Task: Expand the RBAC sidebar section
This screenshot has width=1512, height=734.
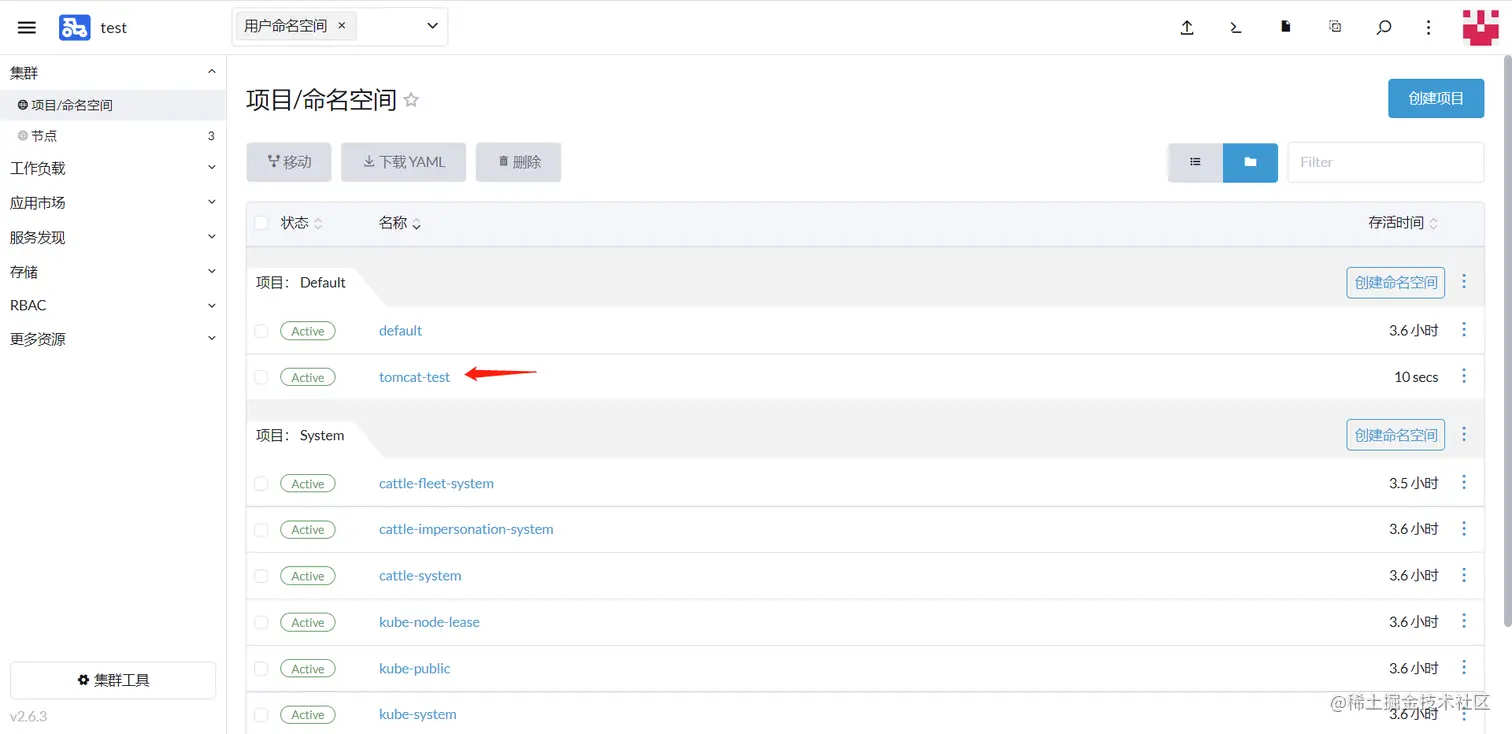Action: (211, 305)
